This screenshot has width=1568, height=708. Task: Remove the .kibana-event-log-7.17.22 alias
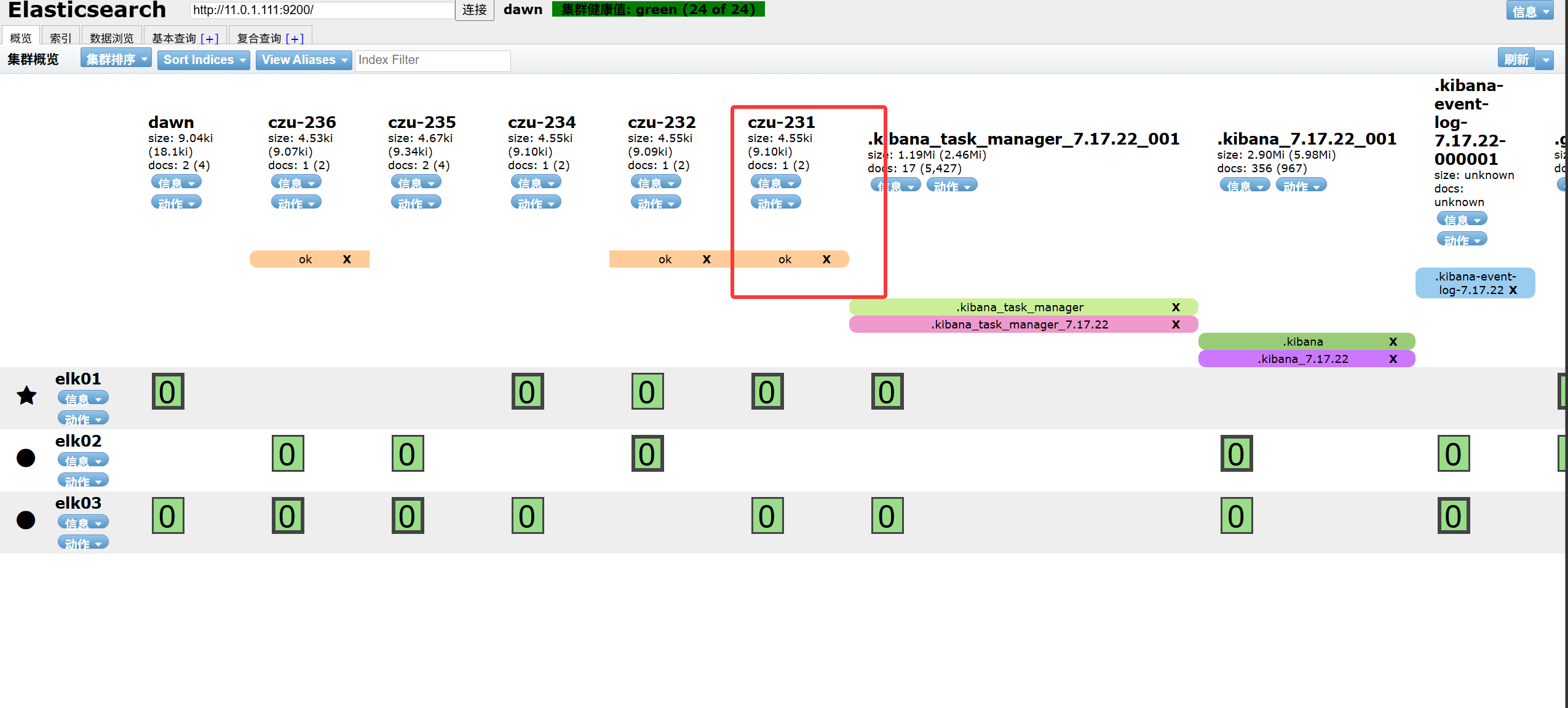point(1513,290)
